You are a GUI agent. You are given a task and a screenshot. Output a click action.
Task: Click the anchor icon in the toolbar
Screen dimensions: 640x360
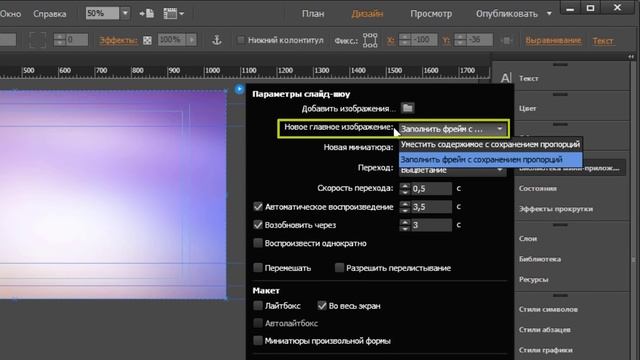pyautogui.click(x=217, y=40)
